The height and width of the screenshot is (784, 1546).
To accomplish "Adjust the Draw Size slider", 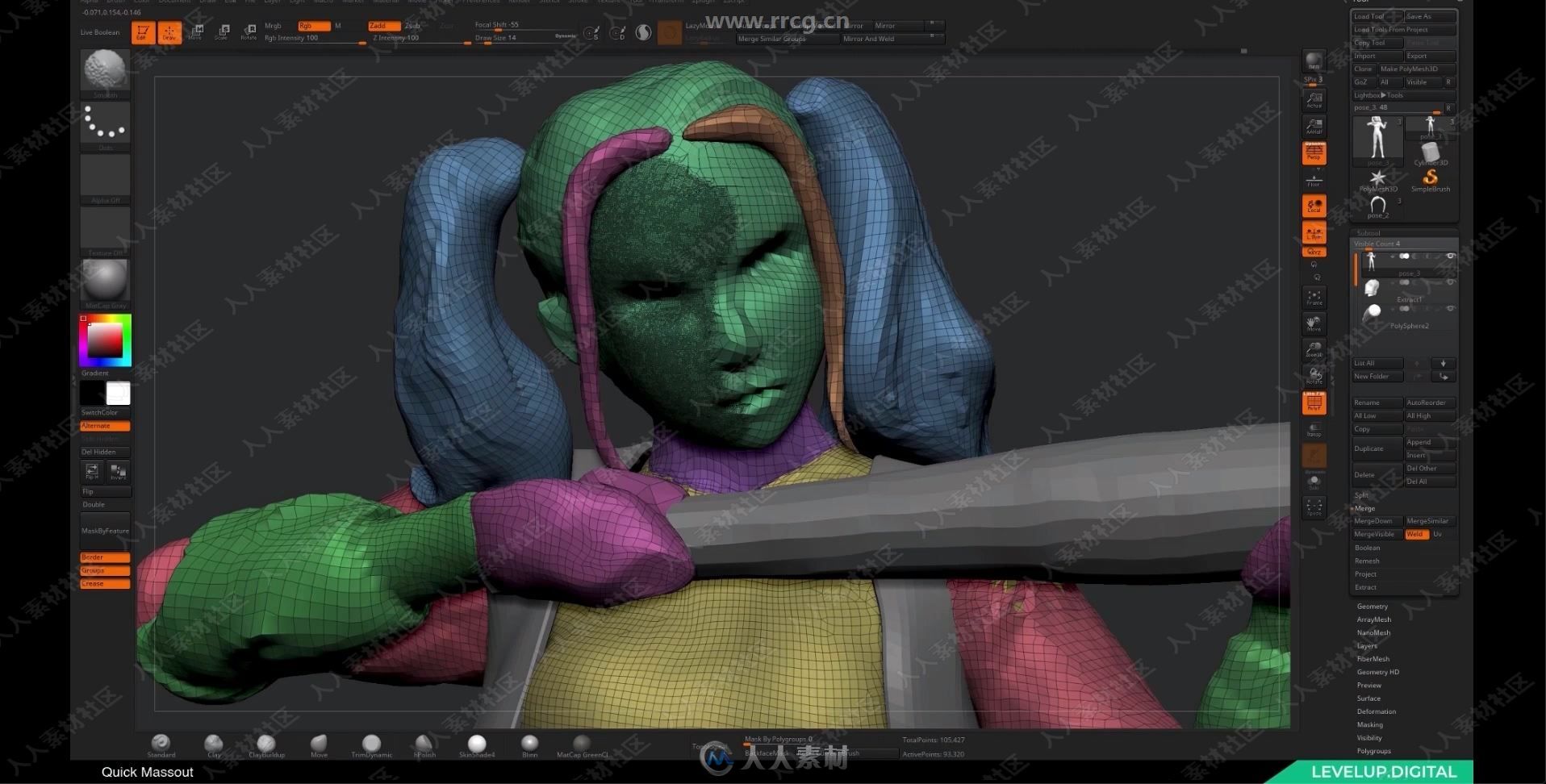I will point(513,38).
